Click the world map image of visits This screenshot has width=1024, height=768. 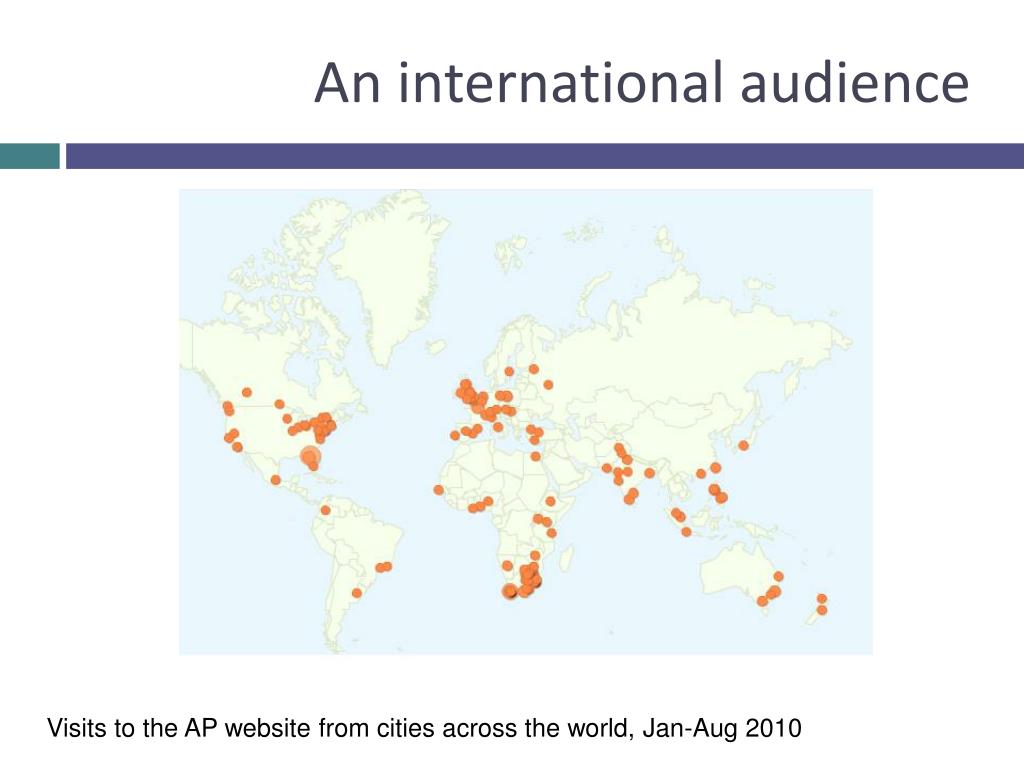coord(526,422)
